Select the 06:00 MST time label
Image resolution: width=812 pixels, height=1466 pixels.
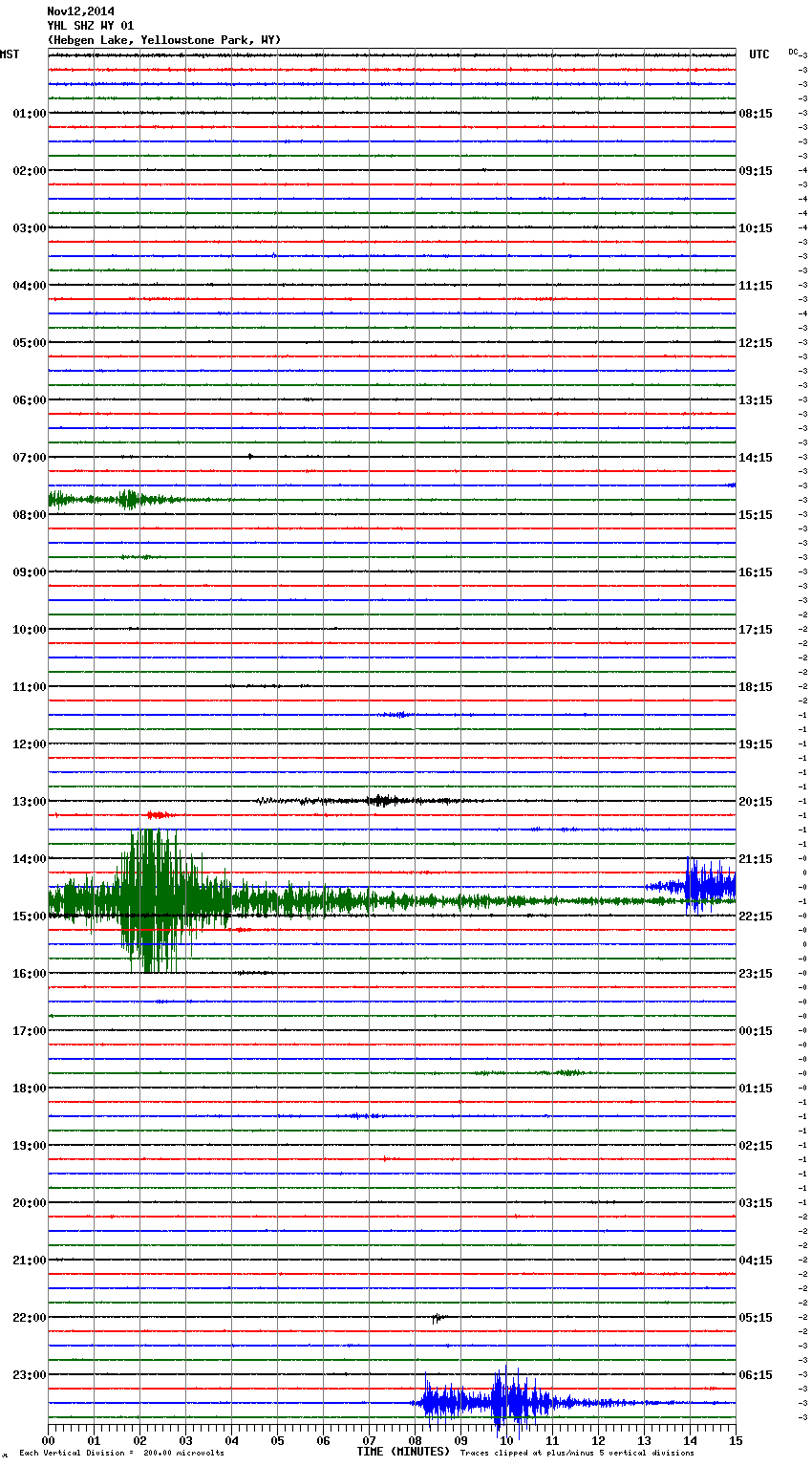point(29,400)
